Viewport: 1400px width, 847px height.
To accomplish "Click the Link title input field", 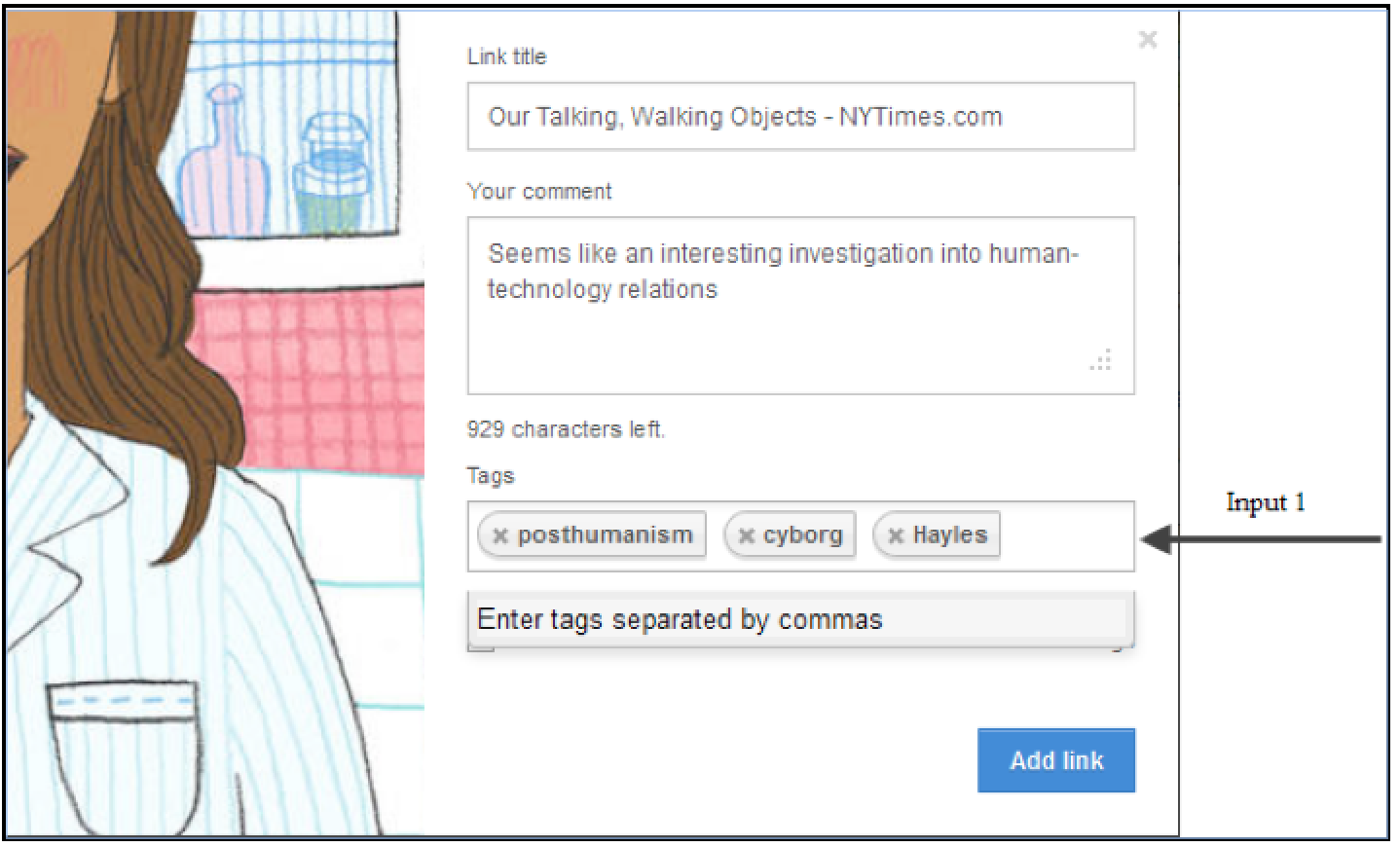I will click(800, 117).
